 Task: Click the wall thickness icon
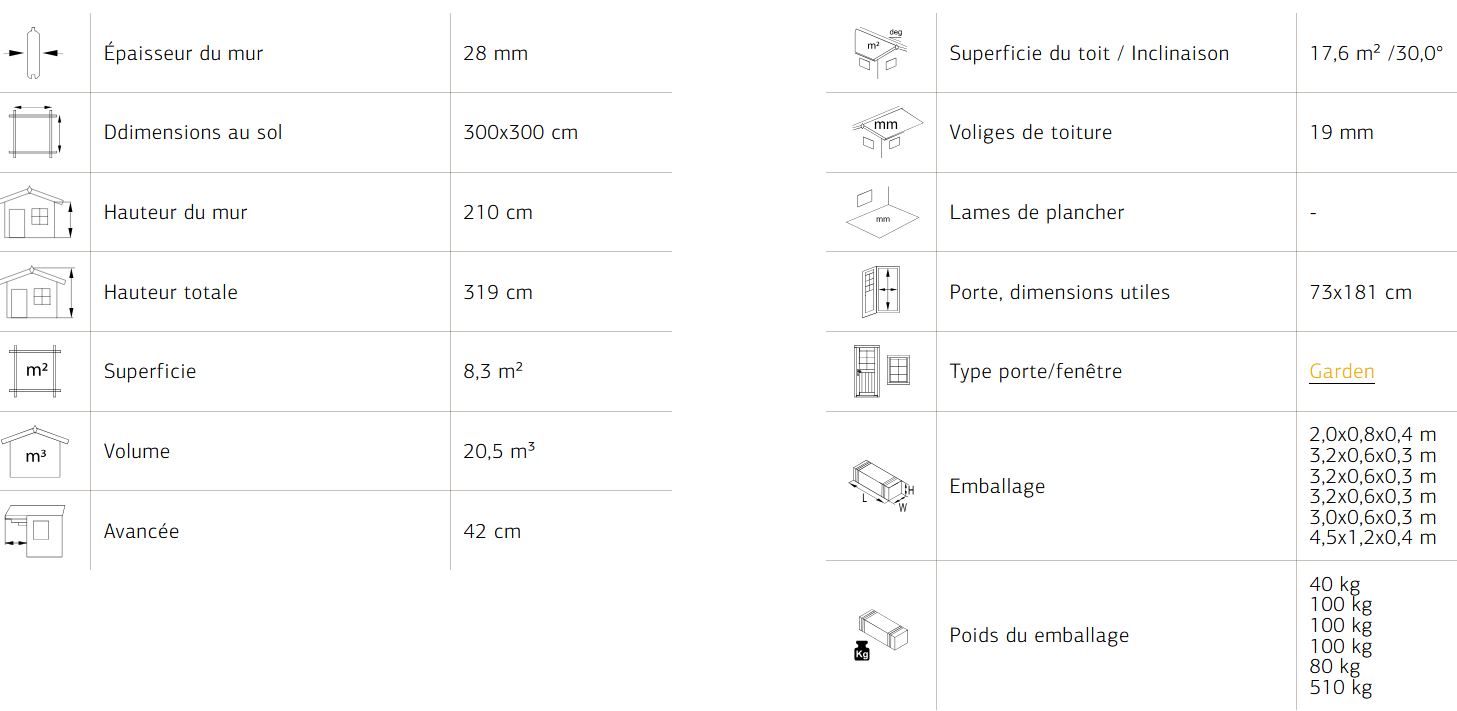coord(35,53)
